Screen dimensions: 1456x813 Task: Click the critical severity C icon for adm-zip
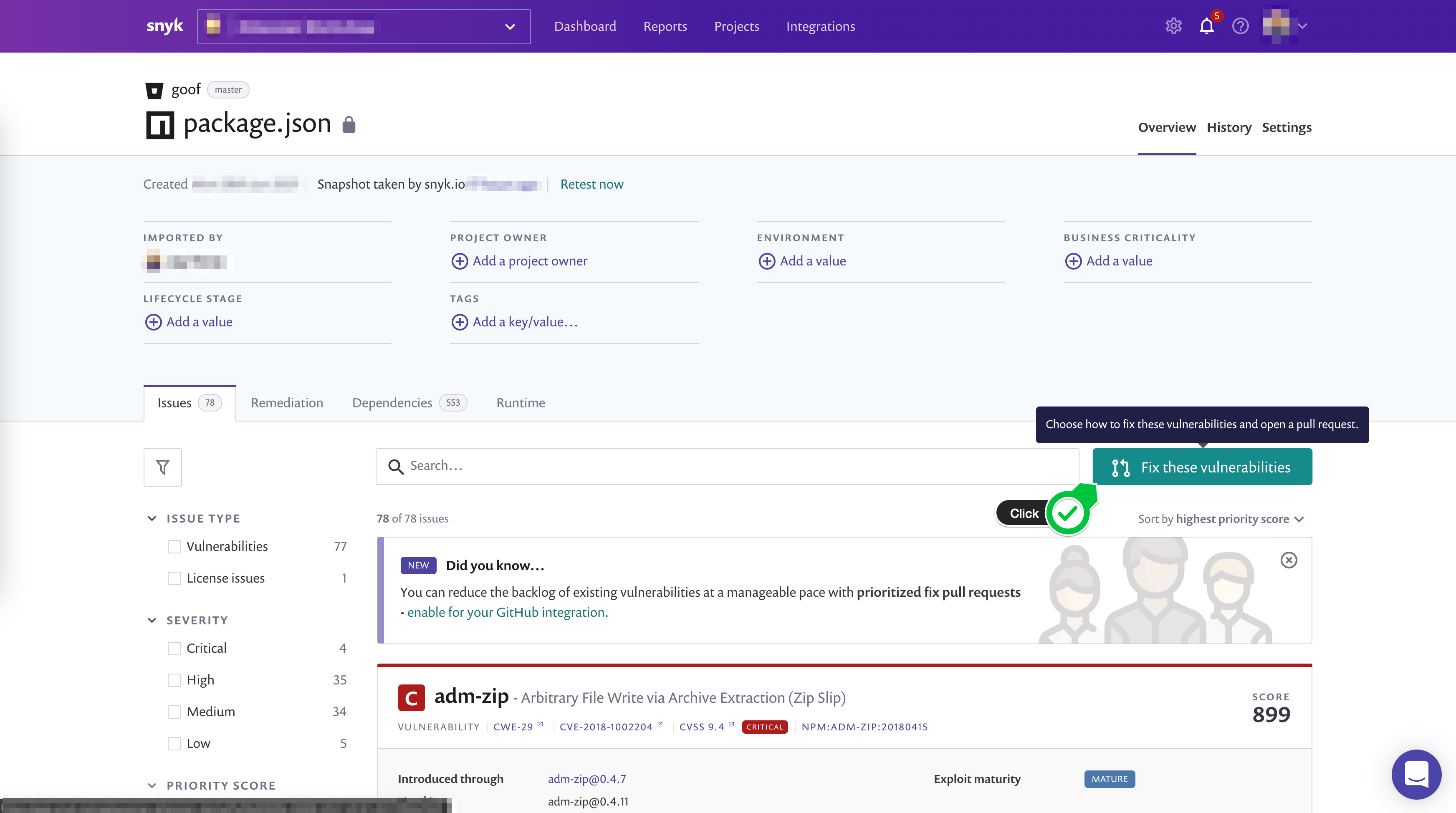coord(412,698)
